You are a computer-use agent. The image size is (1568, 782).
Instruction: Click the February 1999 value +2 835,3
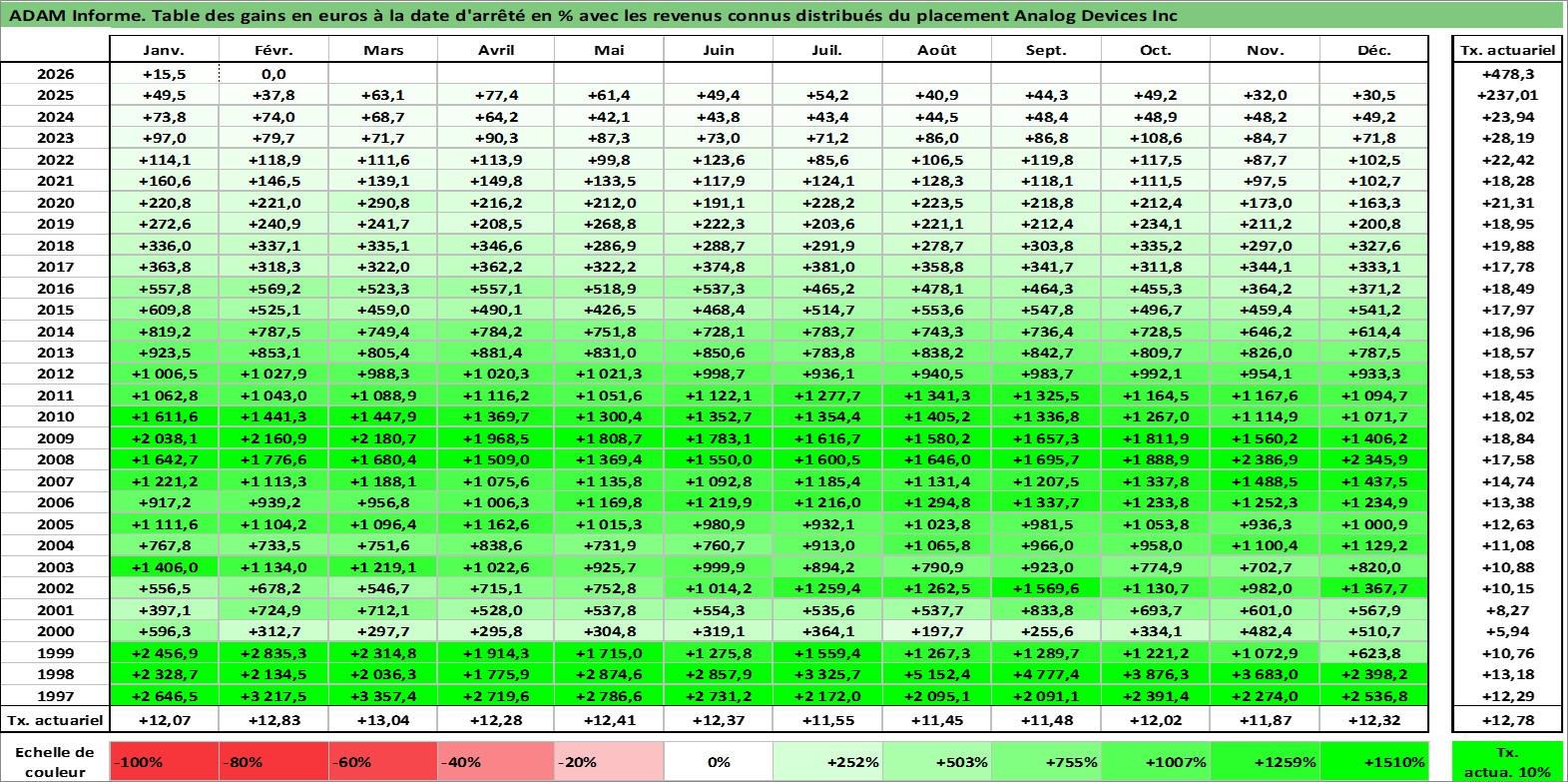tap(273, 653)
